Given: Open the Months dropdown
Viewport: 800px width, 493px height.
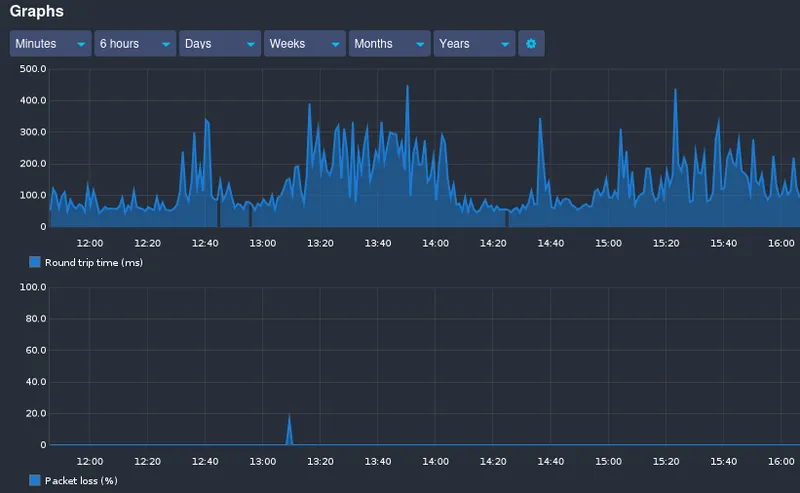Looking at the screenshot, I should pyautogui.click(x=389, y=43).
